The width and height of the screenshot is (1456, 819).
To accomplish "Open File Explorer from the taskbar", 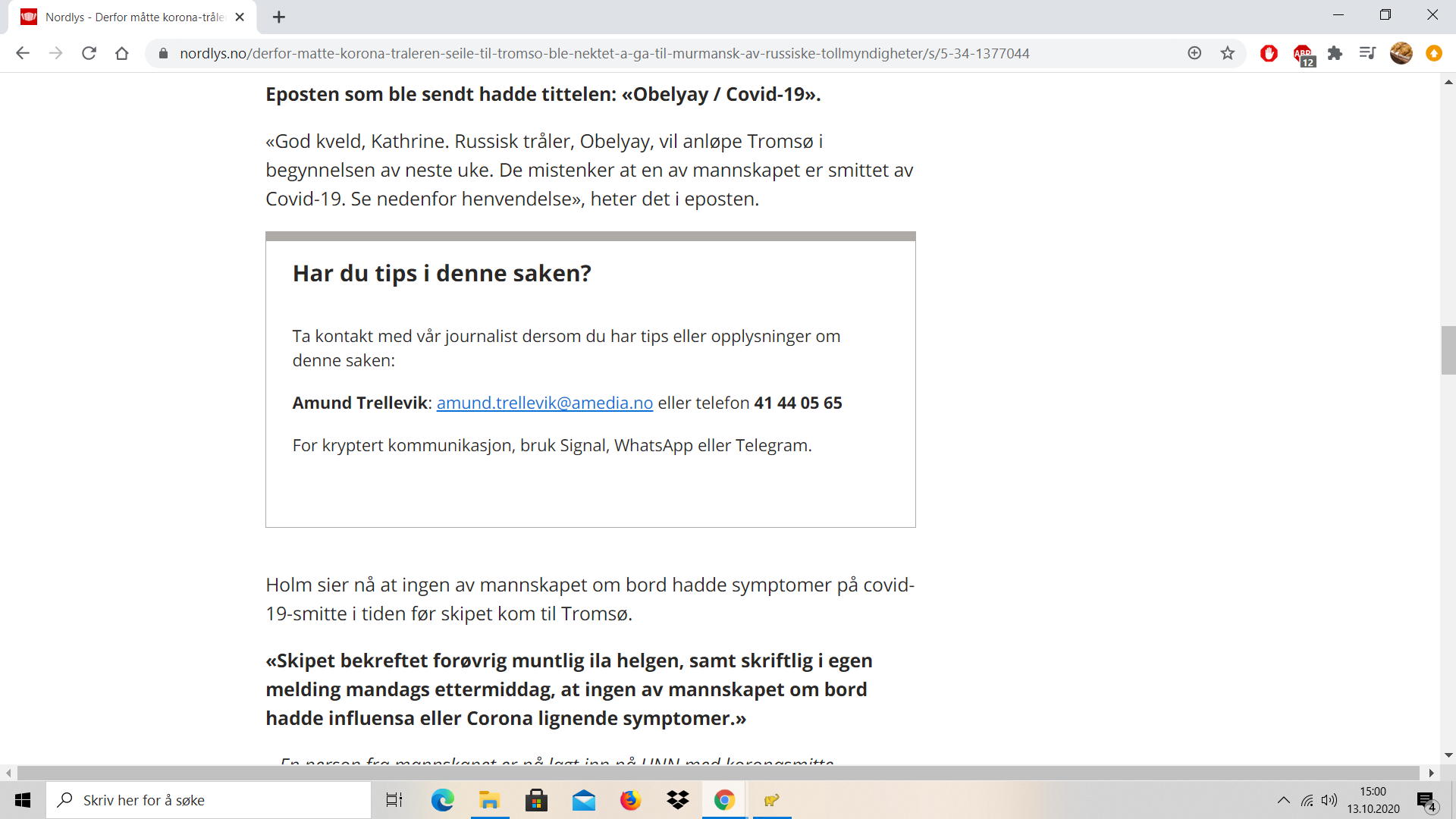I will (x=489, y=800).
